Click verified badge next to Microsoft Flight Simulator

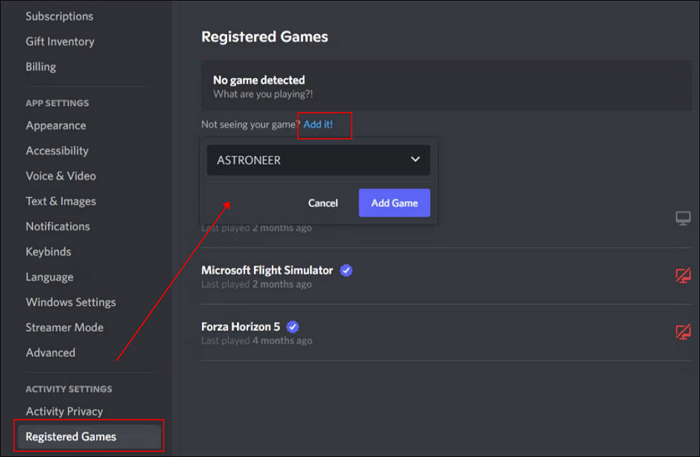(x=346, y=270)
